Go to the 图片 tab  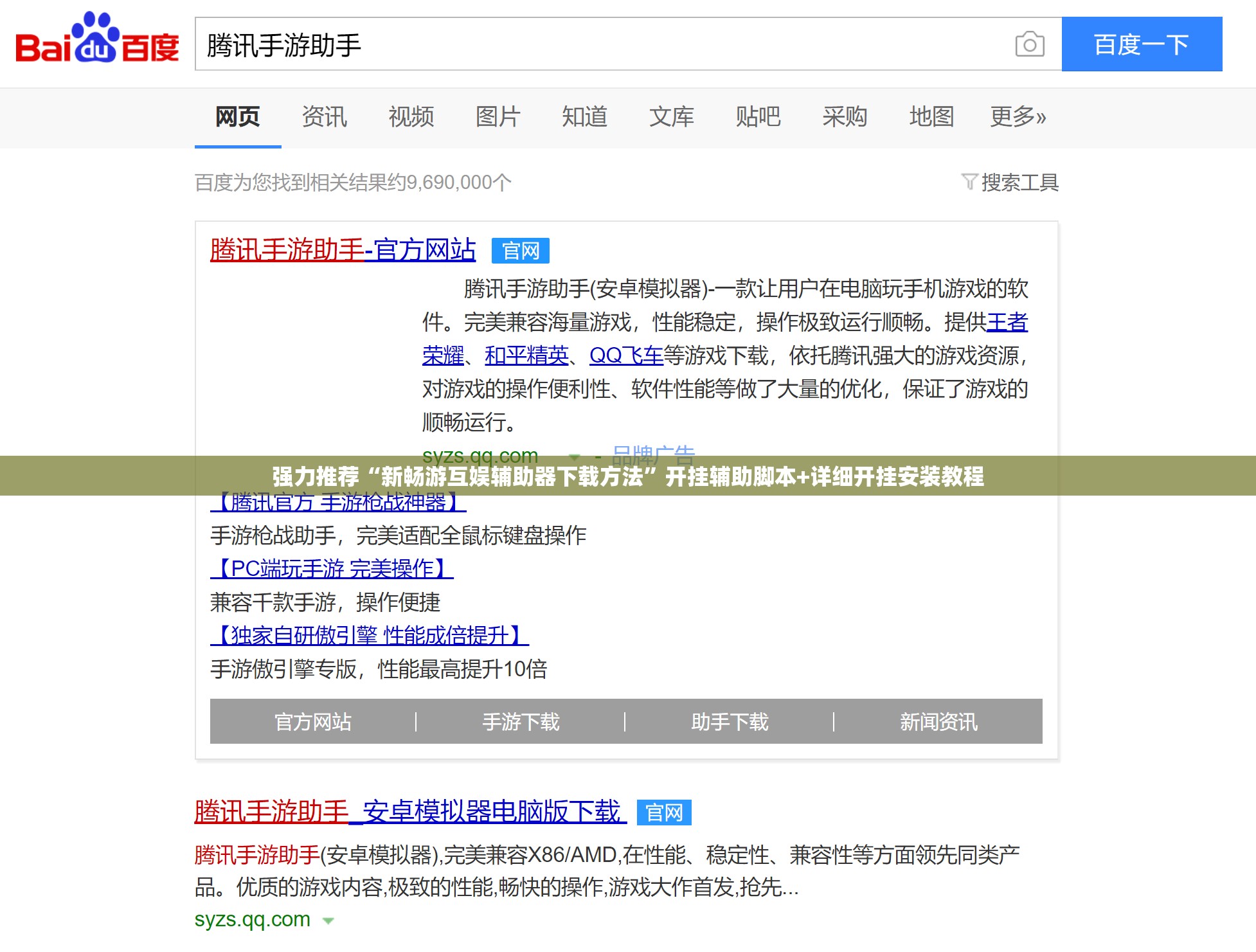click(498, 117)
